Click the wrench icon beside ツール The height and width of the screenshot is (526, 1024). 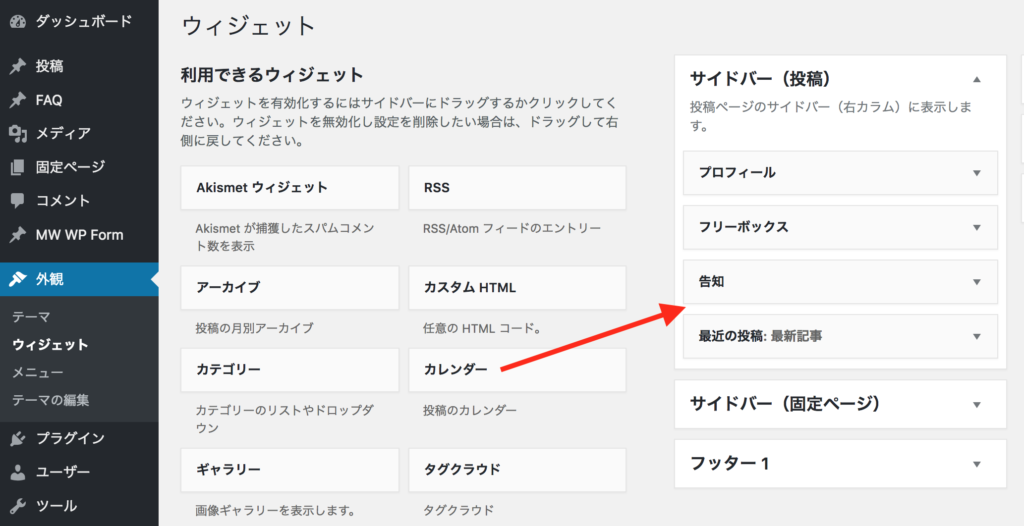click(17, 506)
